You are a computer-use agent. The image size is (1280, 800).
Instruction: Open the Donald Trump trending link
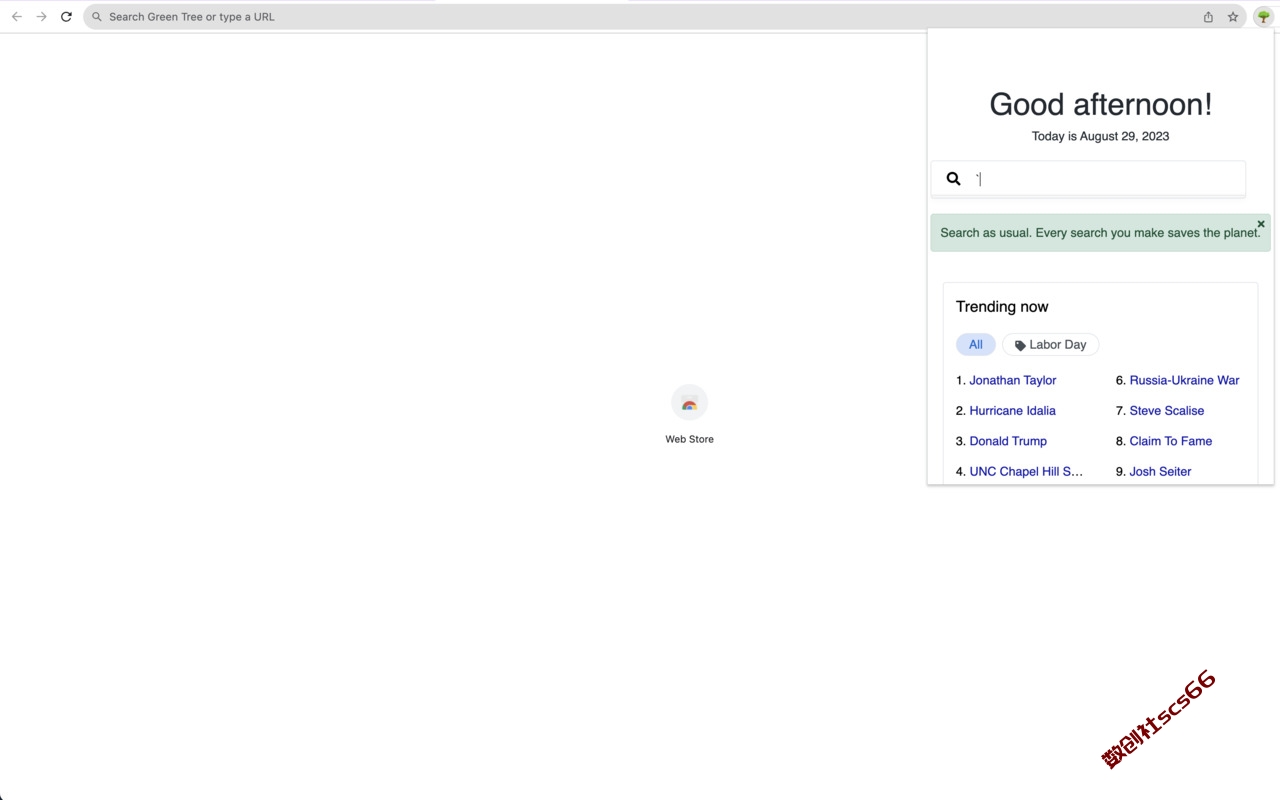pos(1008,441)
